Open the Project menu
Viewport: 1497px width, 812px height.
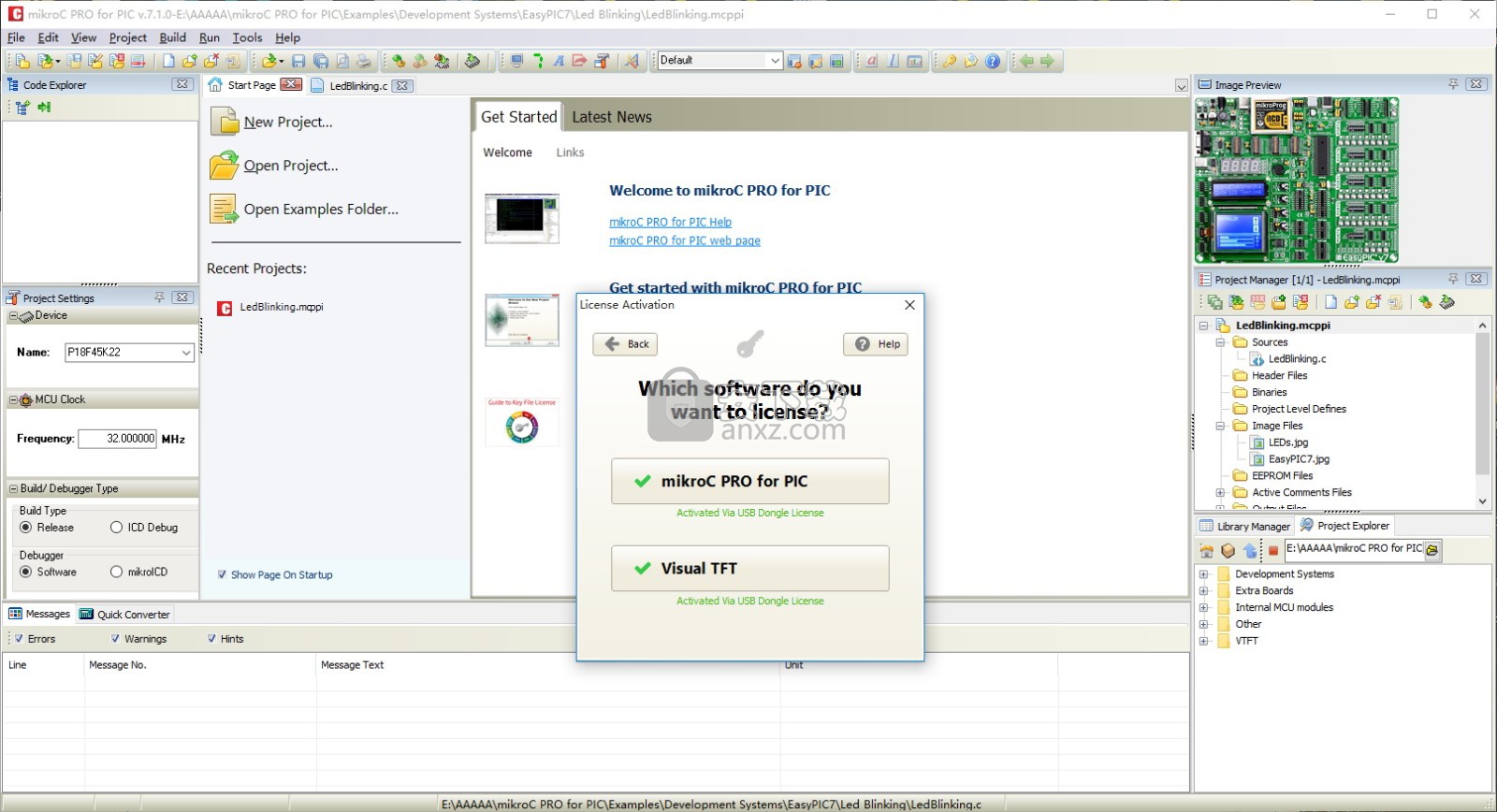pyautogui.click(x=127, y=37)
